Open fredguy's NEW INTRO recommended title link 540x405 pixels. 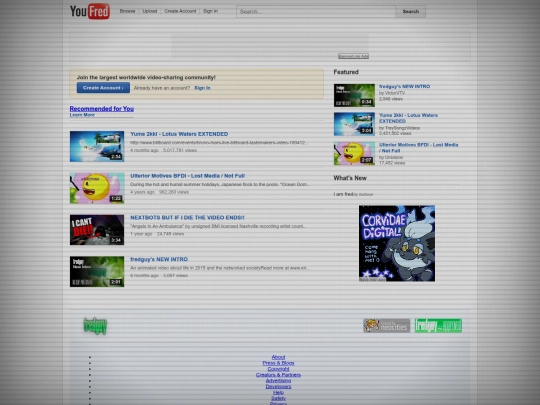pos(159,259)
